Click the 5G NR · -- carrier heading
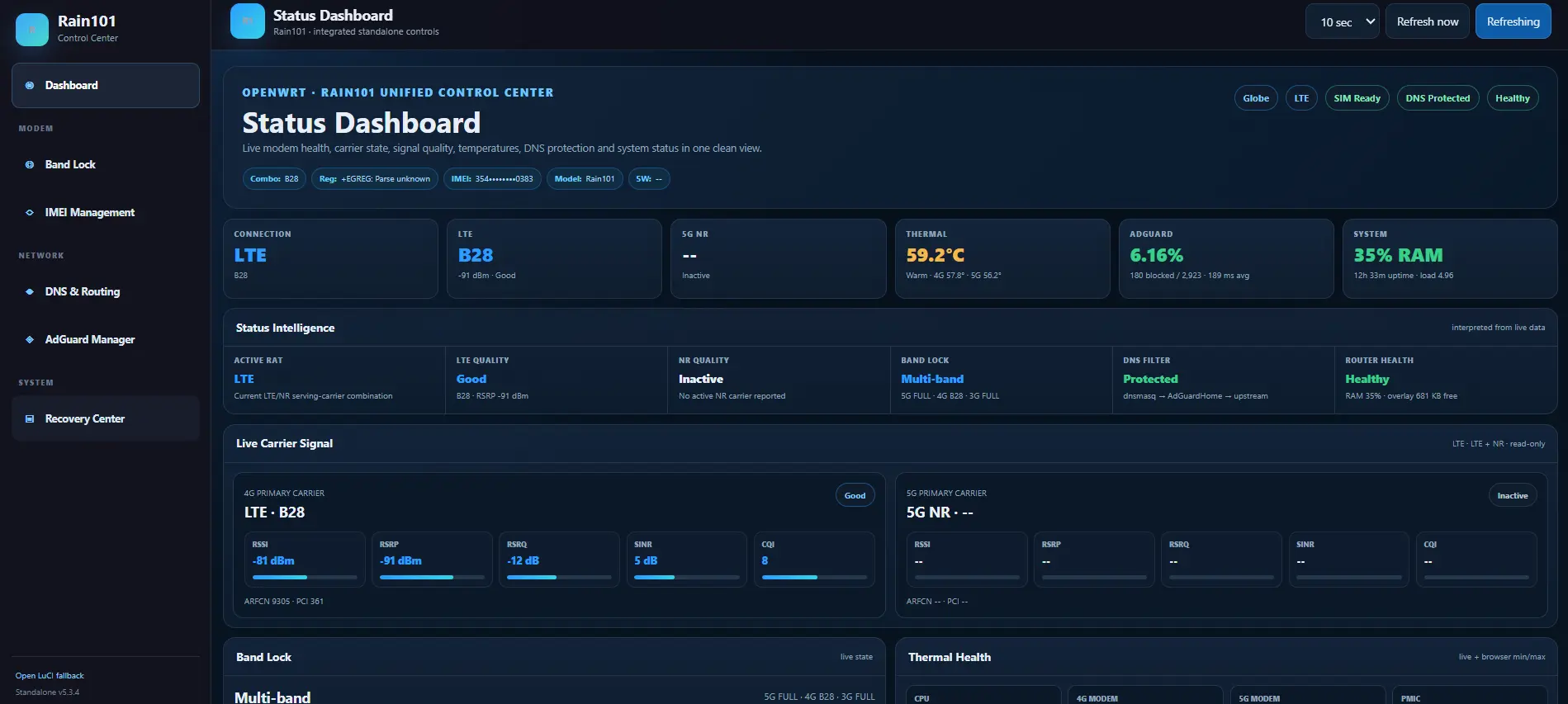The width and height of the screenshot is (1568, 704). point(940,513)
